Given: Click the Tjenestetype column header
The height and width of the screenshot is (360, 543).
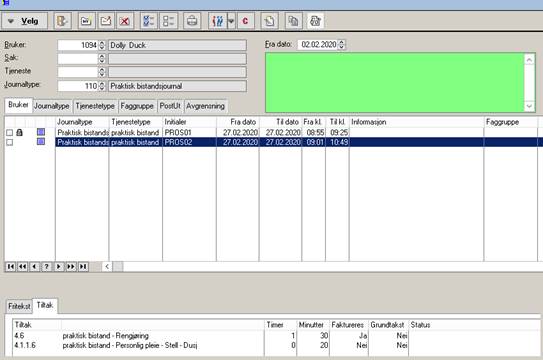Looking at the screenshot, I should [x=135, y=122].
